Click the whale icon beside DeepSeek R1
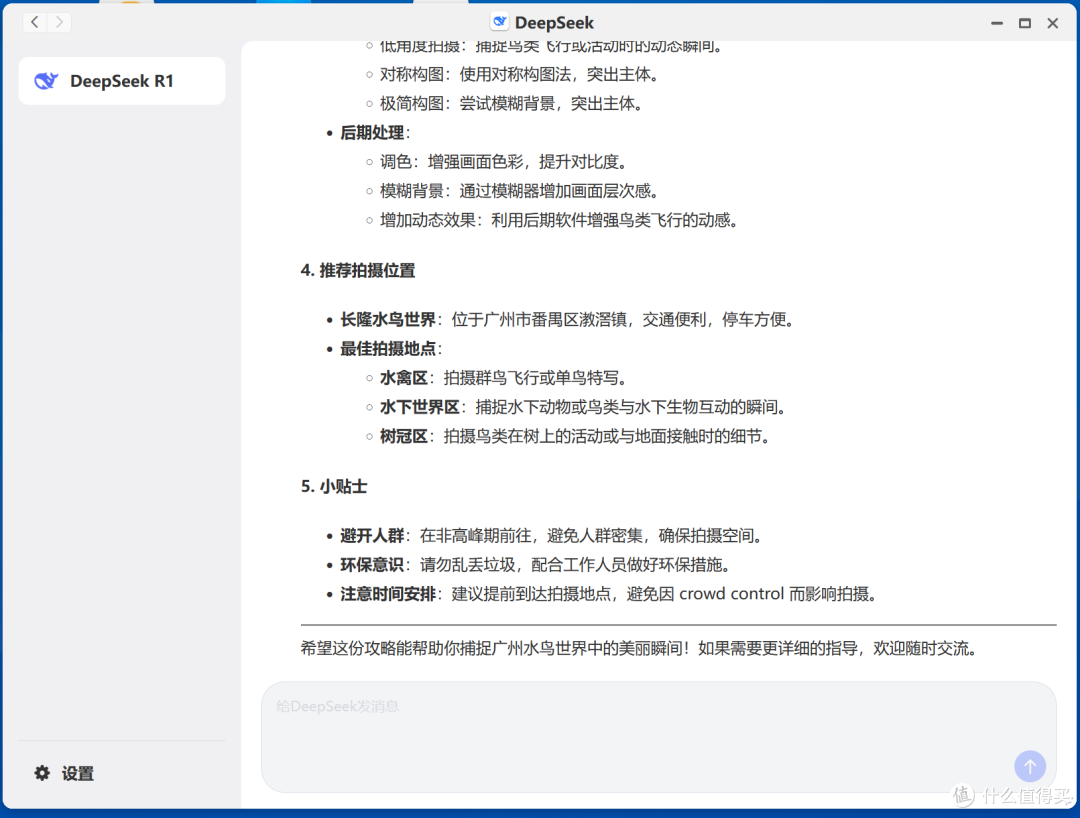This screenshot has width=1080, height=818. [47, 81]
